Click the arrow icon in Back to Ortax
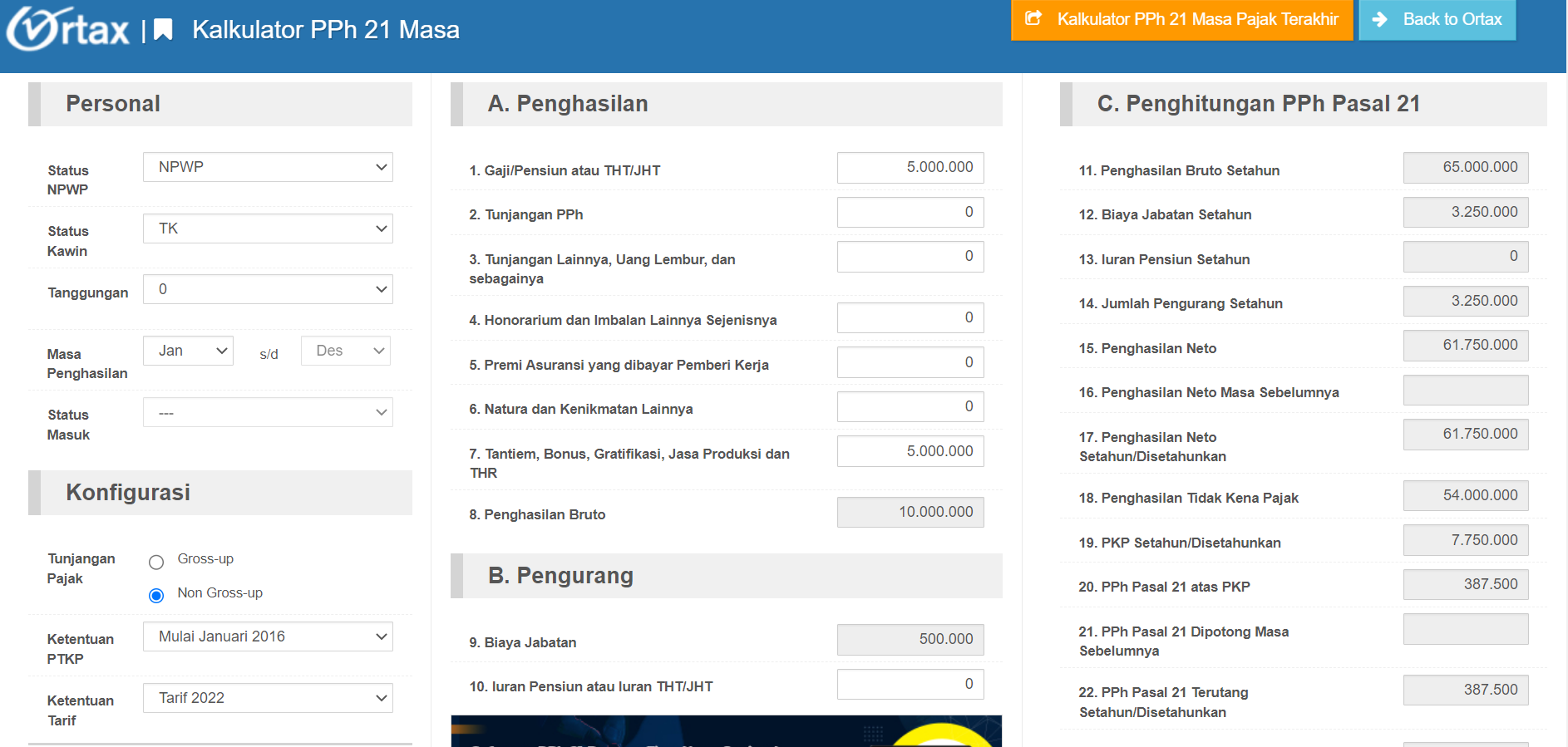Screen dimensions: 1568x747 click(x=1379, y=19)
